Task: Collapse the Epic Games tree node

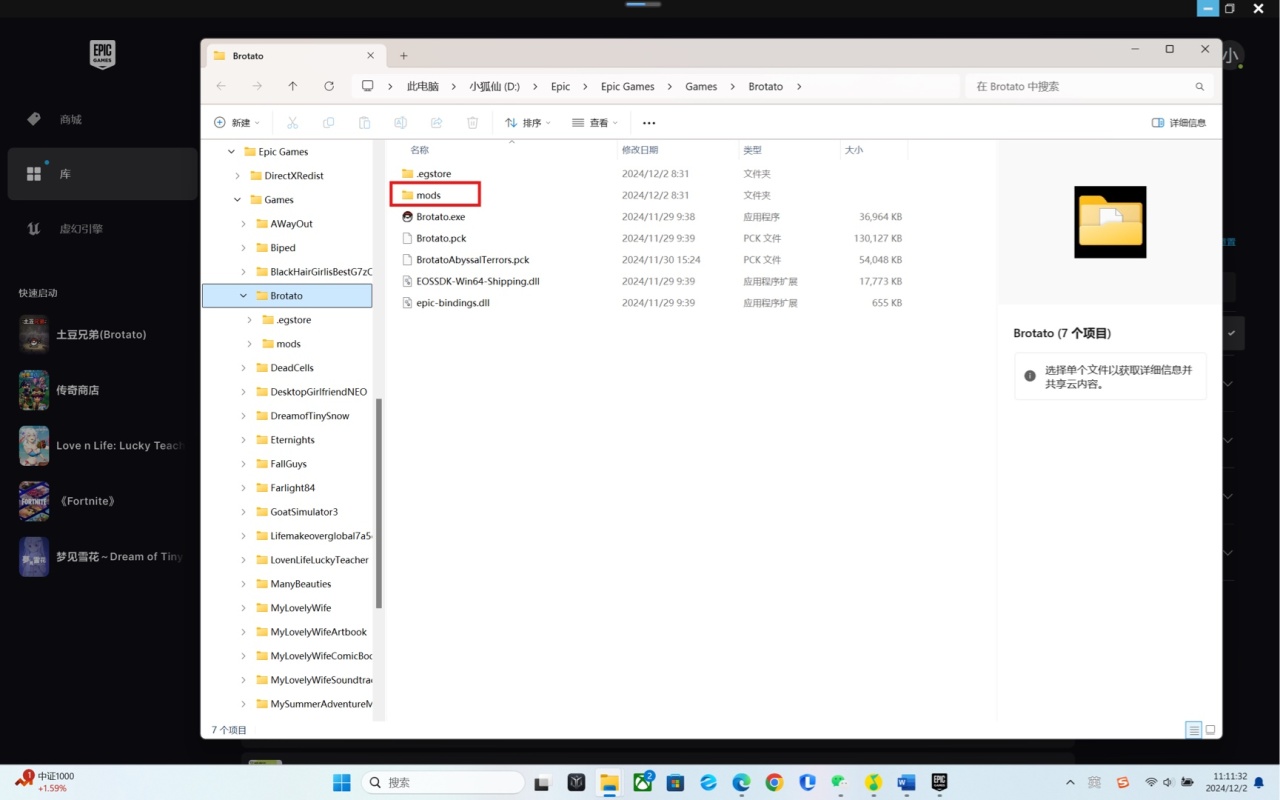Action: 231,152
